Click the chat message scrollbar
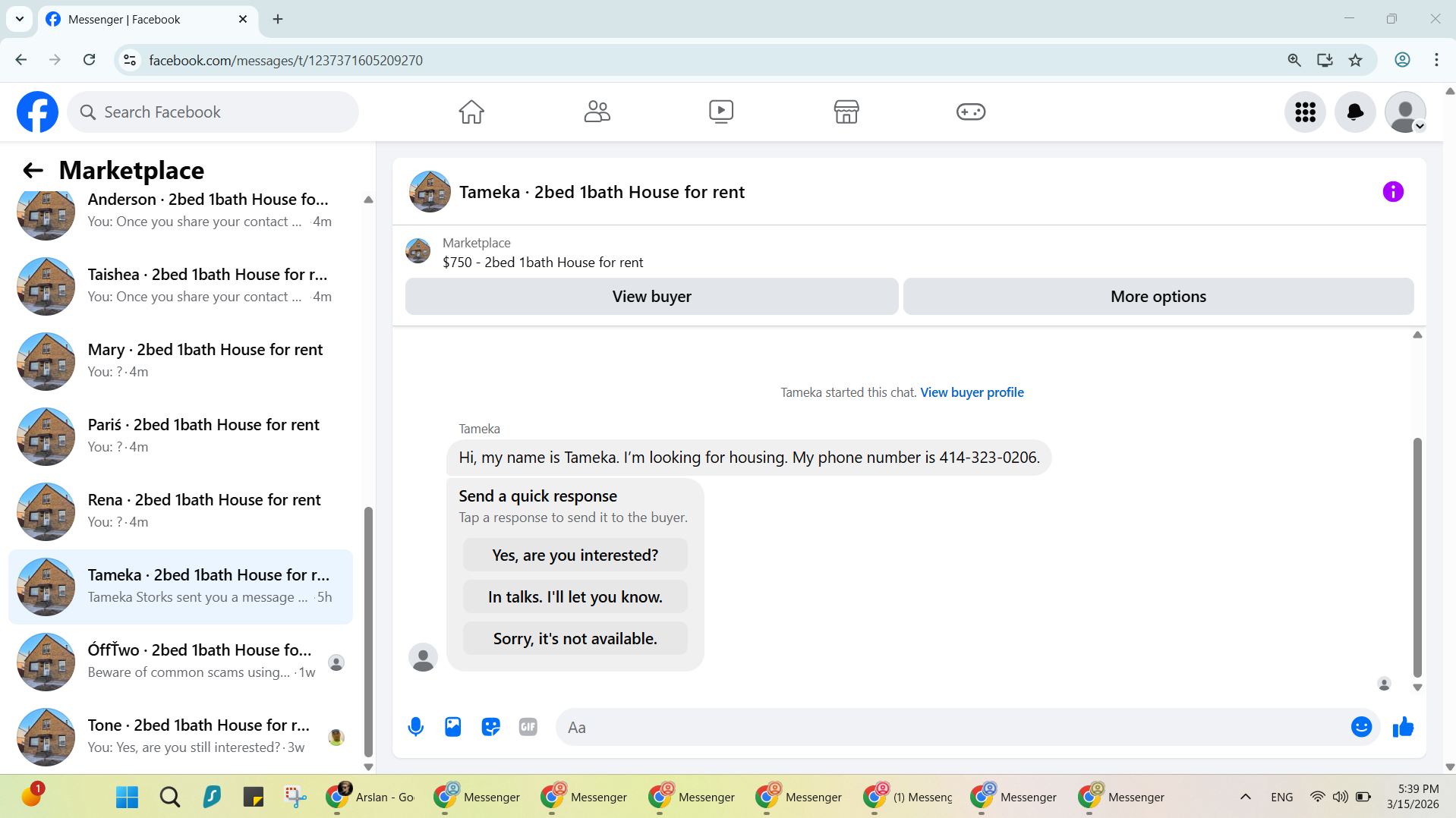 pos(1417,557)
